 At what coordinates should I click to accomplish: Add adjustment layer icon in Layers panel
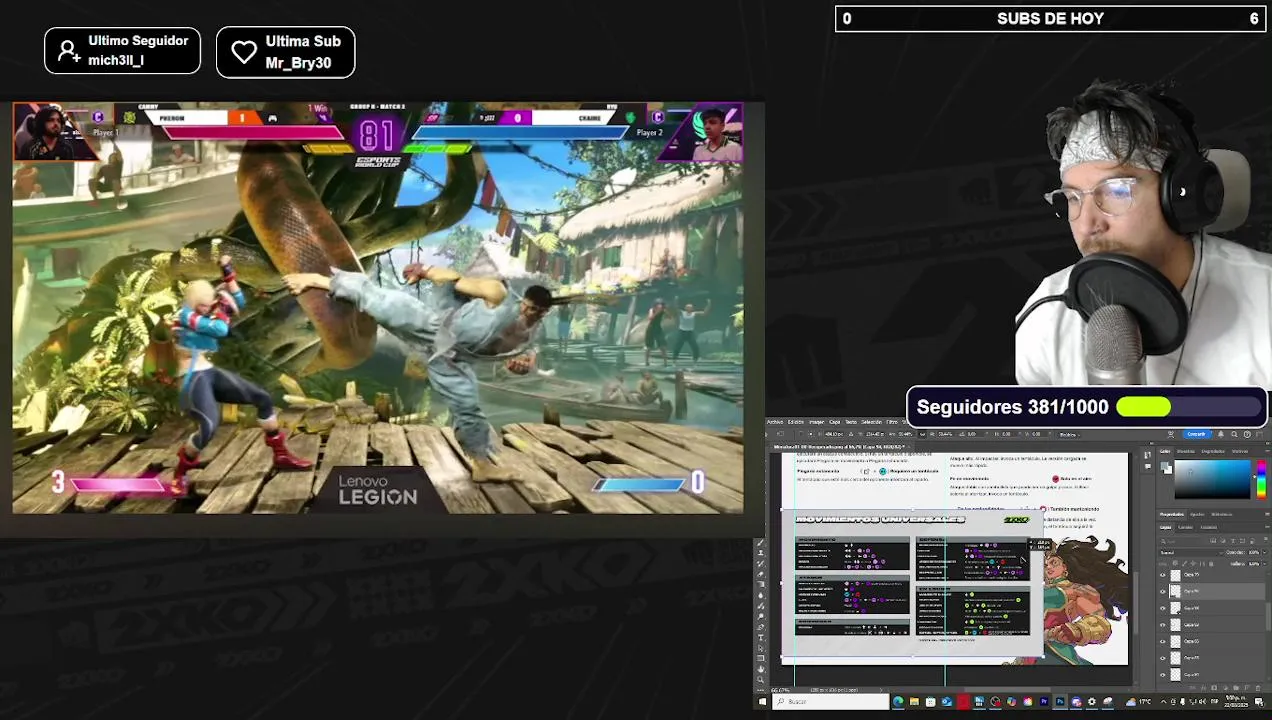[x=1225, y=688]
